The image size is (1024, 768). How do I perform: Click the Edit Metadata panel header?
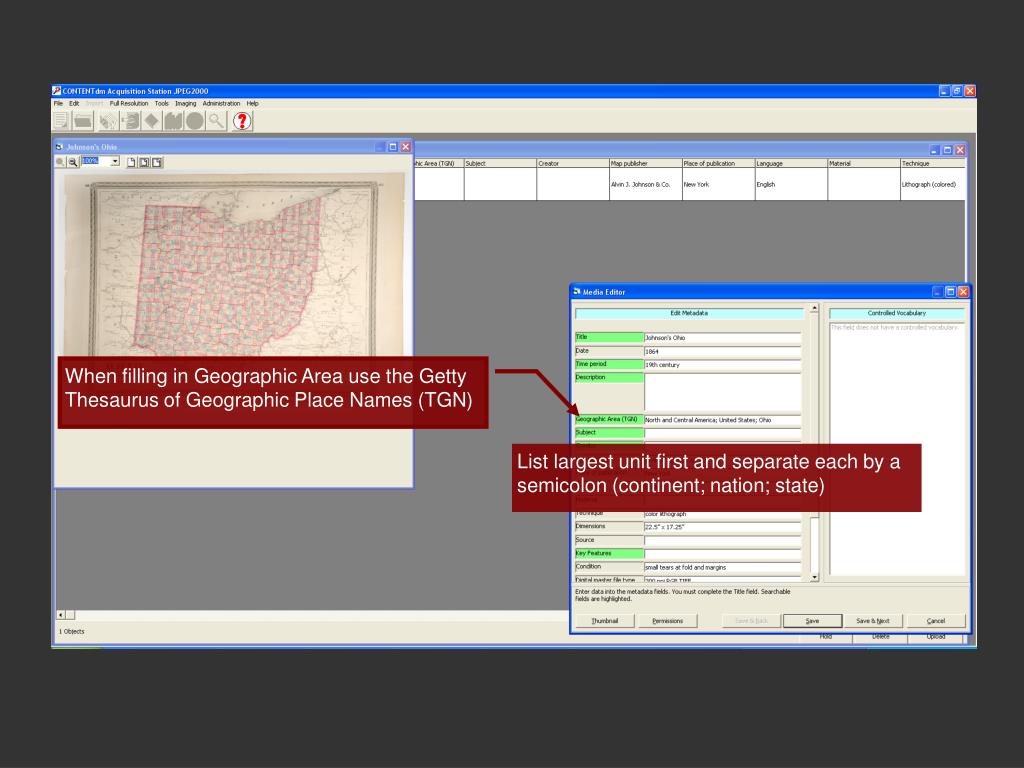click(689, 313)
